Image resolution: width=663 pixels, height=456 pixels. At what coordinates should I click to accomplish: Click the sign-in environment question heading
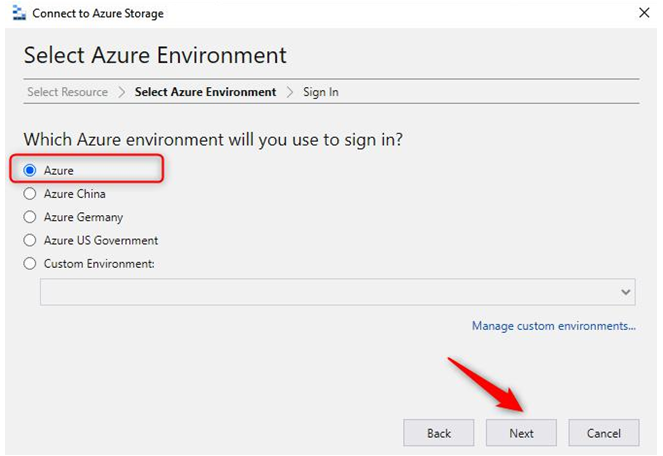click(213, 139)
